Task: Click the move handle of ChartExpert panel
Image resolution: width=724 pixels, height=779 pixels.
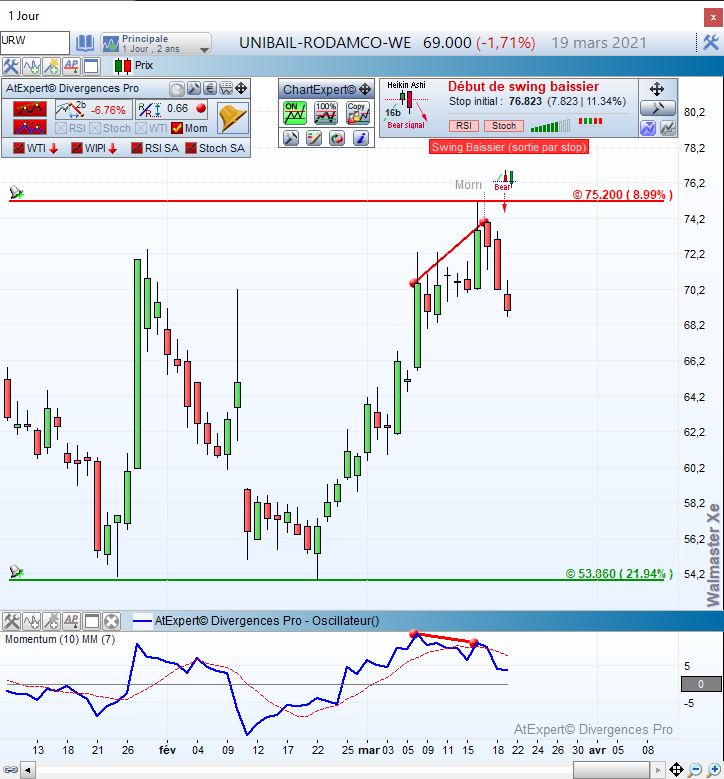Action: tap(365, 89)
